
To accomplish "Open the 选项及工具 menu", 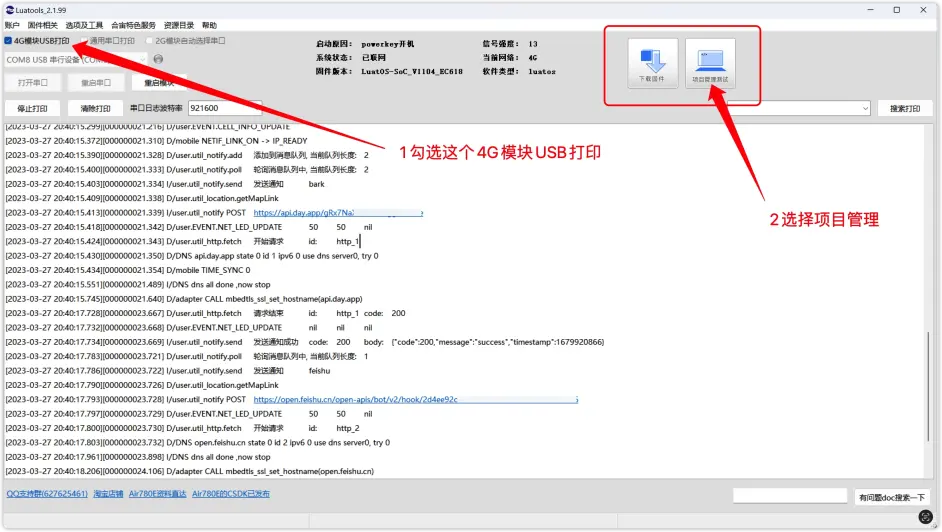I will tap(84, 25).
